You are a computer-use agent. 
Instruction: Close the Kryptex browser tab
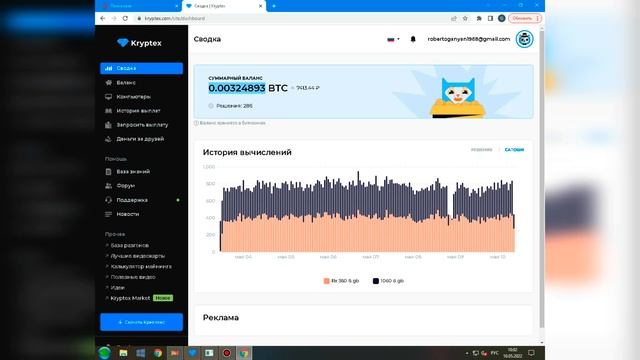[260, 6]
